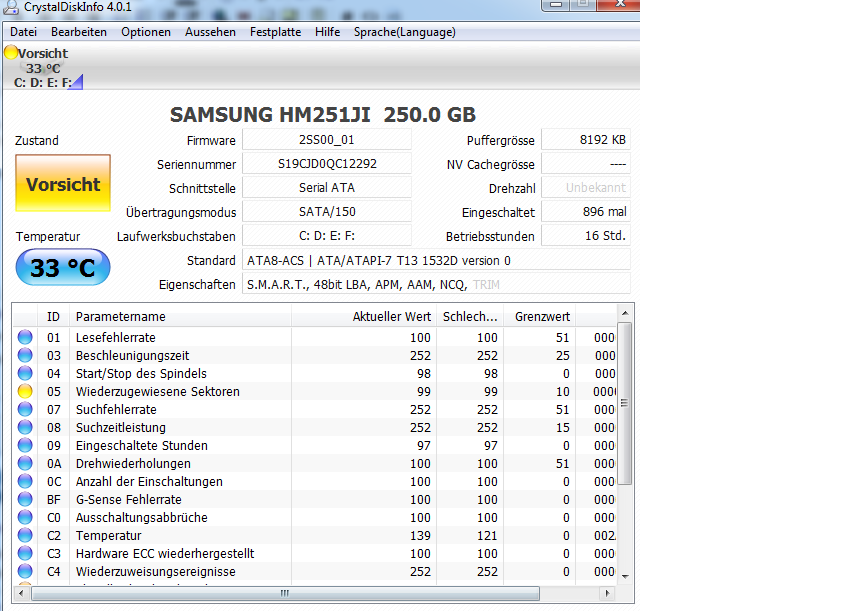Click ID 0C in Anzahl der Einschaltungen row
The width and height of the screenshot is (864, 611).
(x=54, y=482)
